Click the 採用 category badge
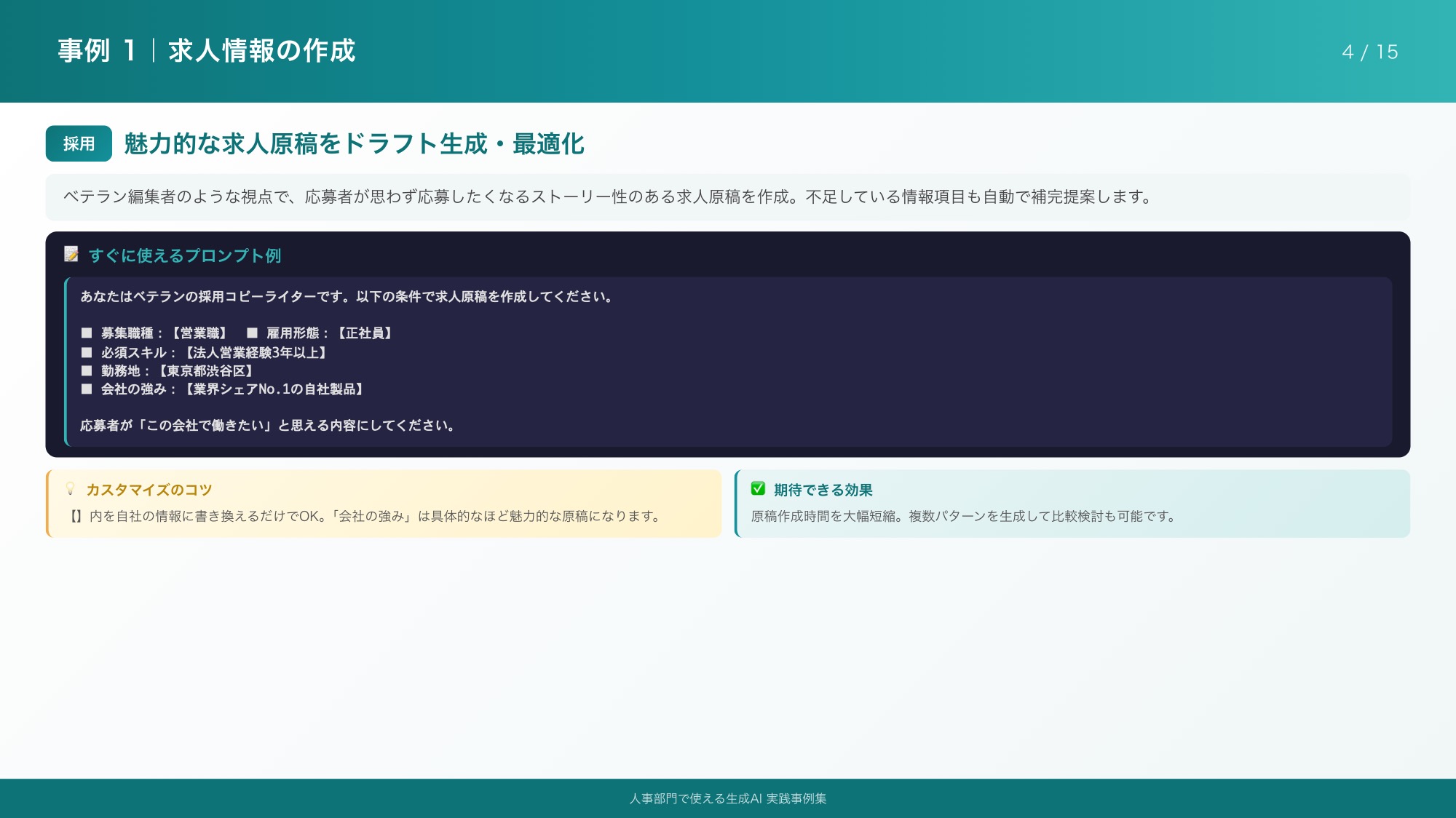The height and width of the screenshot is (818, 1456). 79,143
